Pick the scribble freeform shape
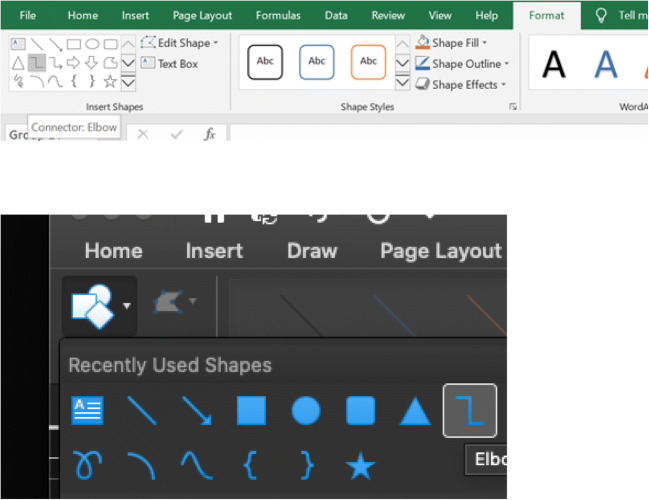Screen dimensions: 649x500 [87, 464]
